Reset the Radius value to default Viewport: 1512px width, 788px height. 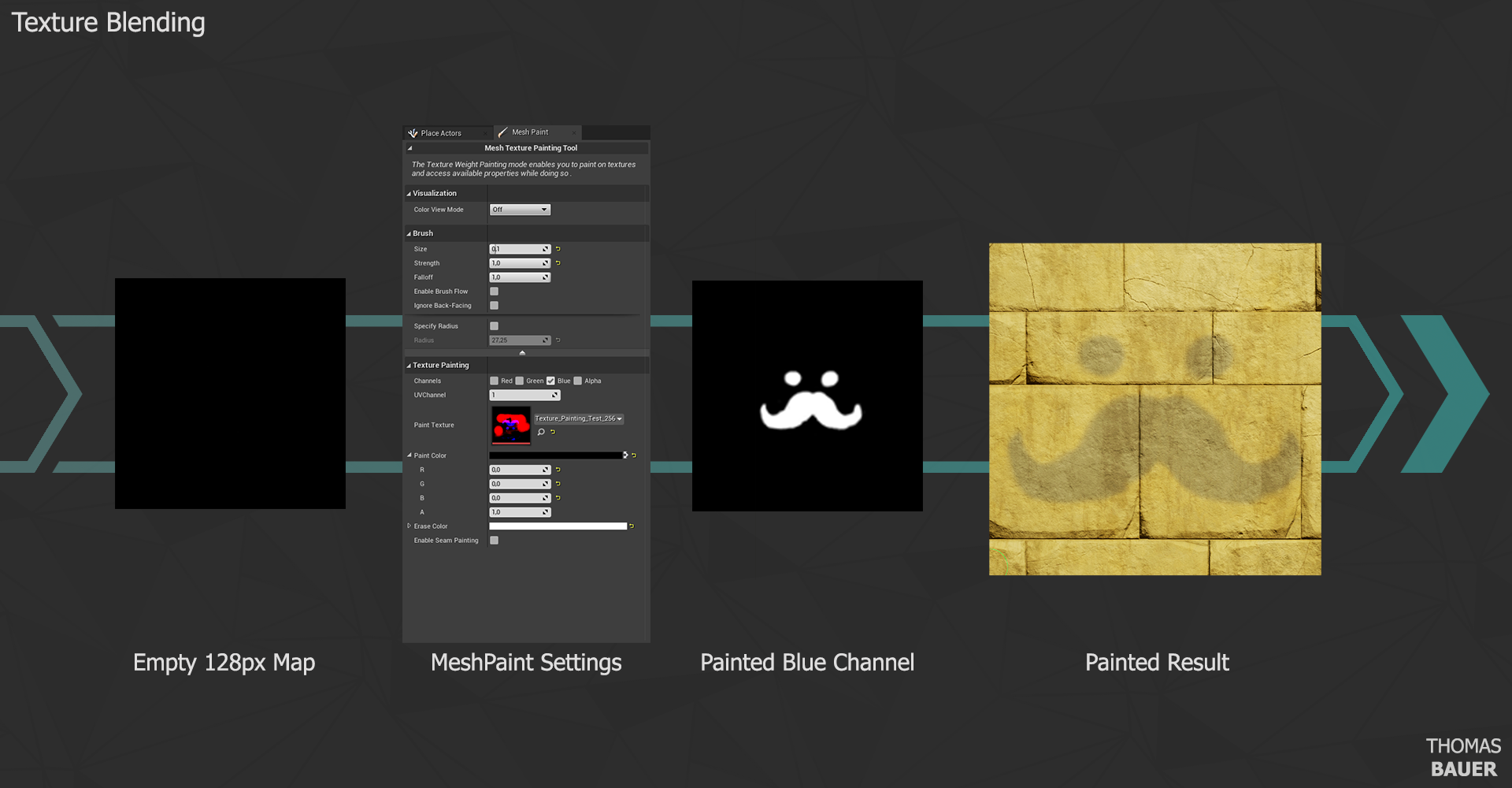(x=558, y=340)
